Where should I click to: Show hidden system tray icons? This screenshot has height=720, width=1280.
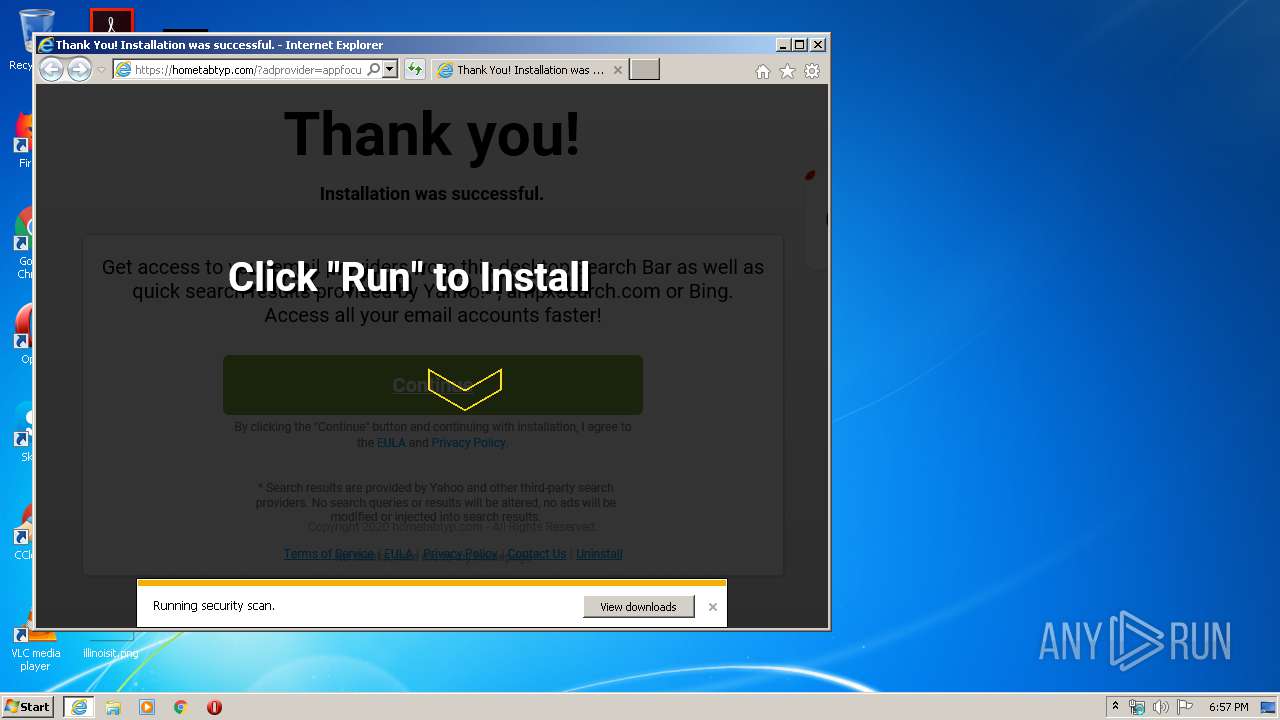click(1115, 707)
